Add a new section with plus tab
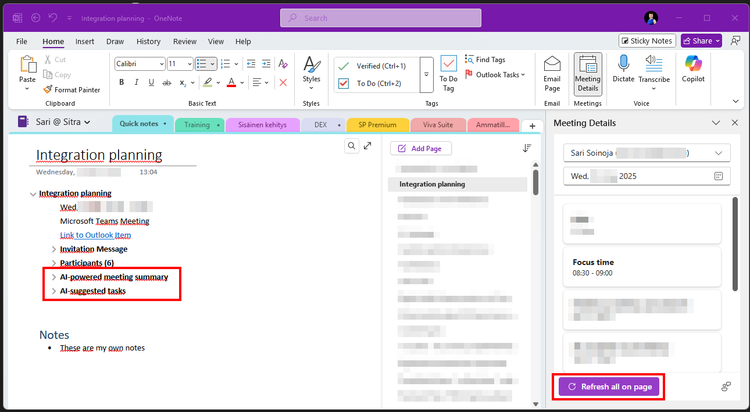750x412 pixels. click(532, 126)
